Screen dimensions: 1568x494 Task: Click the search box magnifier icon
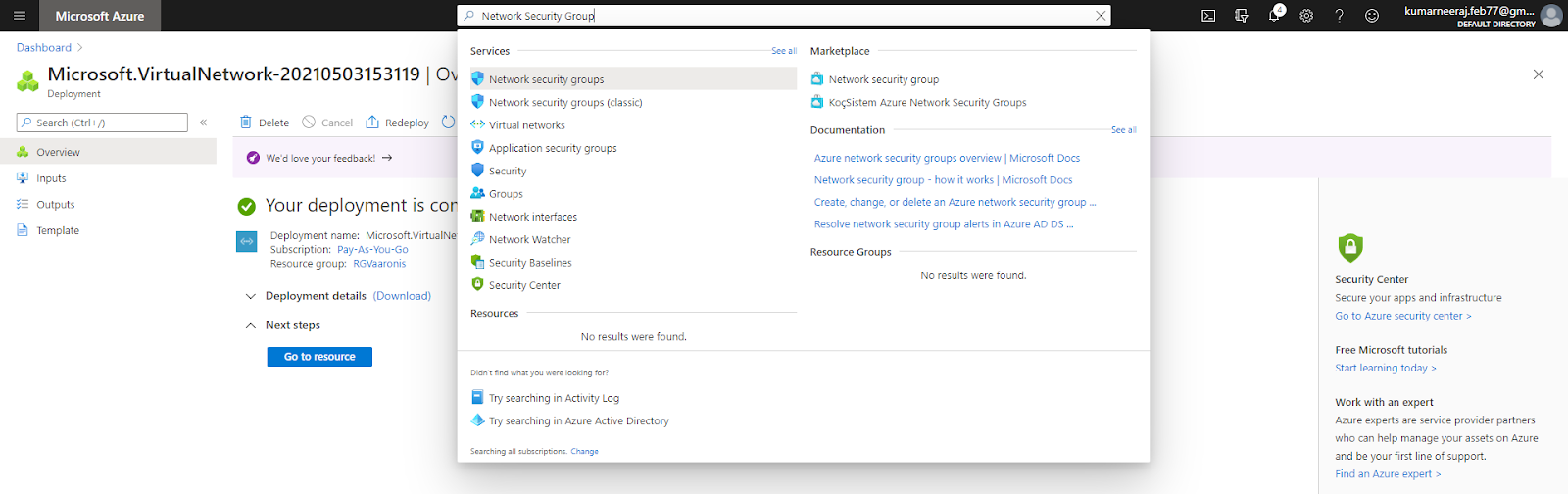click(469, 16)
